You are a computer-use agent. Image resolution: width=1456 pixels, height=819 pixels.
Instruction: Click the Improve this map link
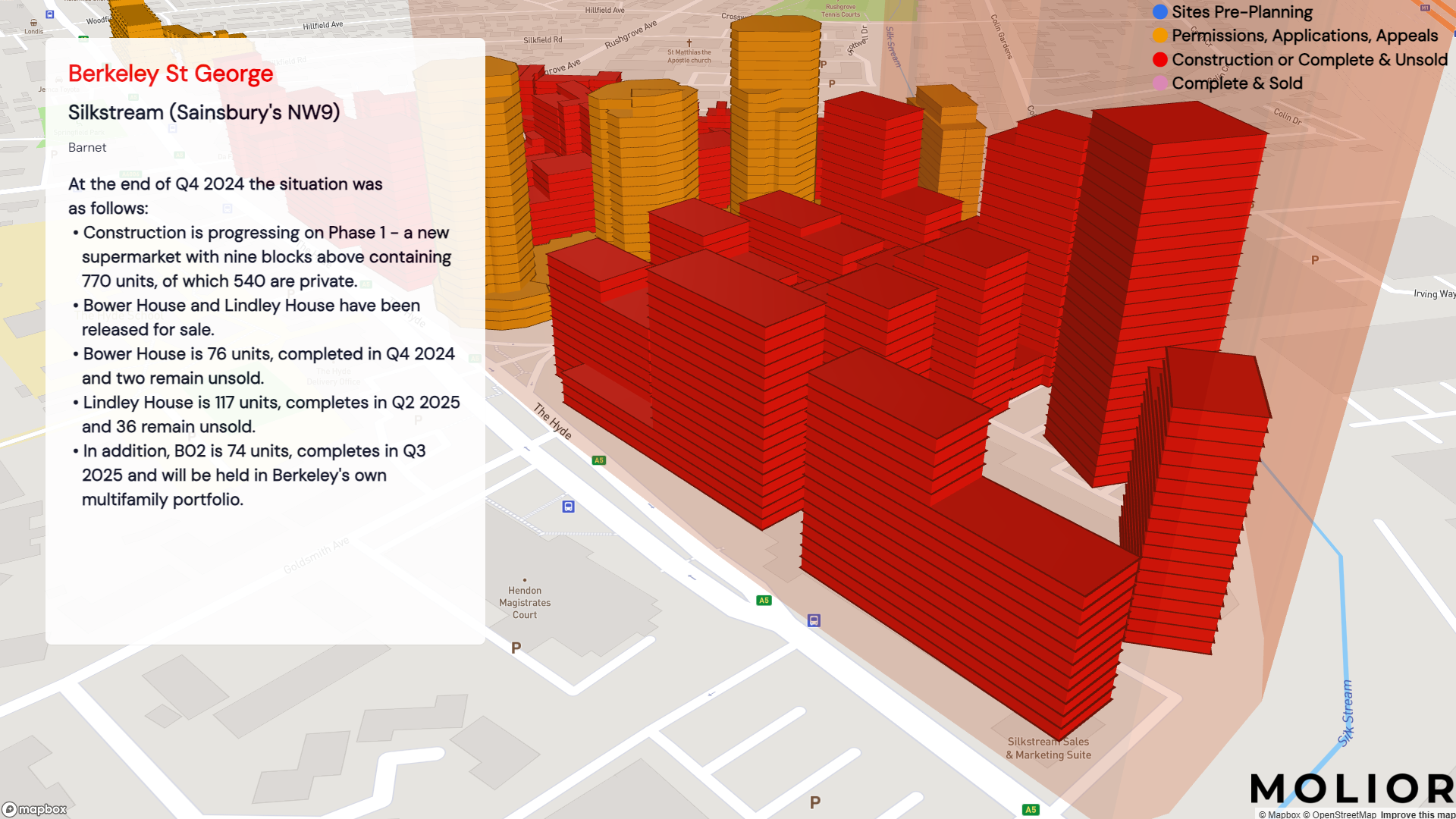point(1417,814)
